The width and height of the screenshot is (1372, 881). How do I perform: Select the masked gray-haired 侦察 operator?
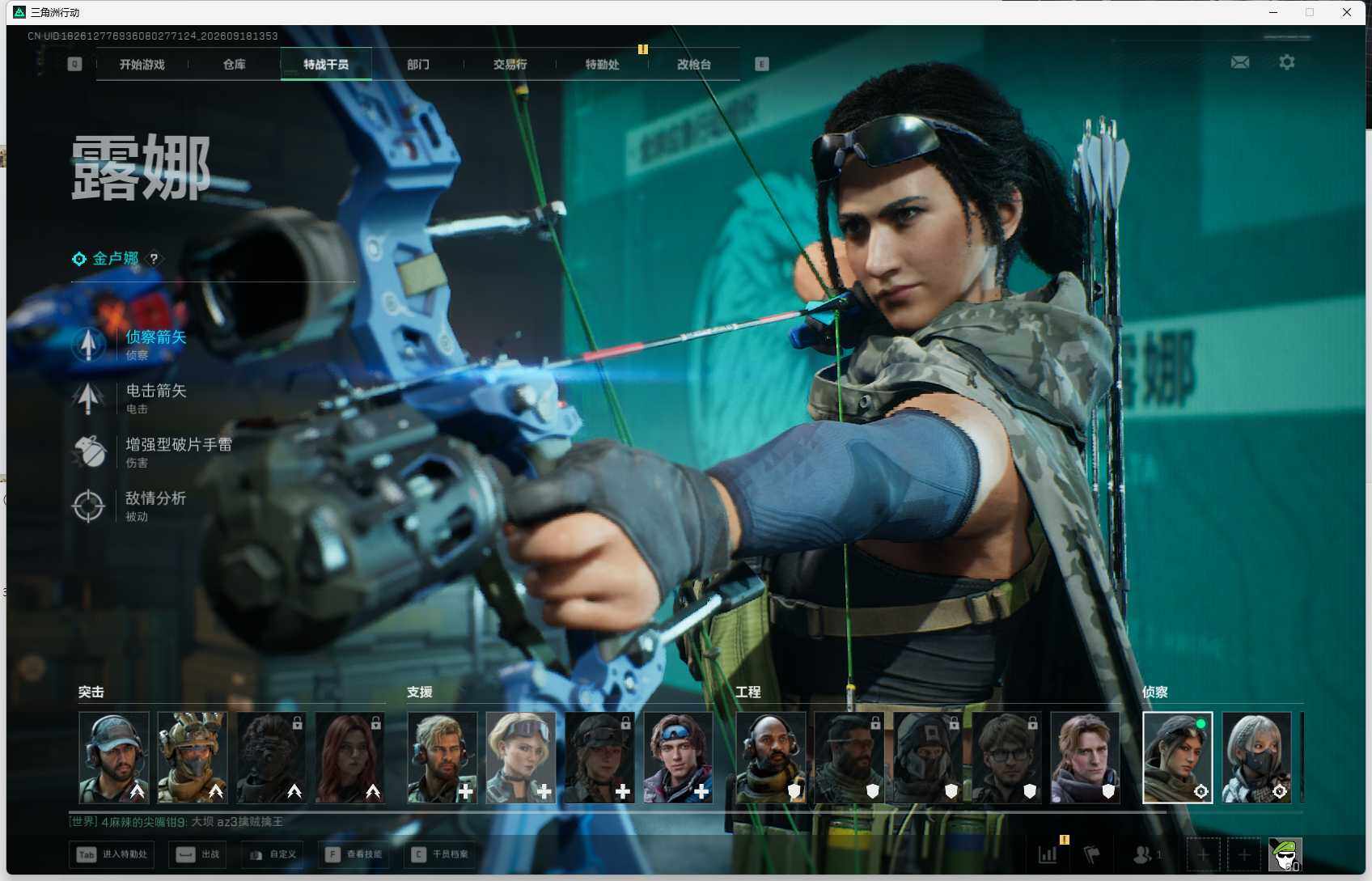(1256, 757)
